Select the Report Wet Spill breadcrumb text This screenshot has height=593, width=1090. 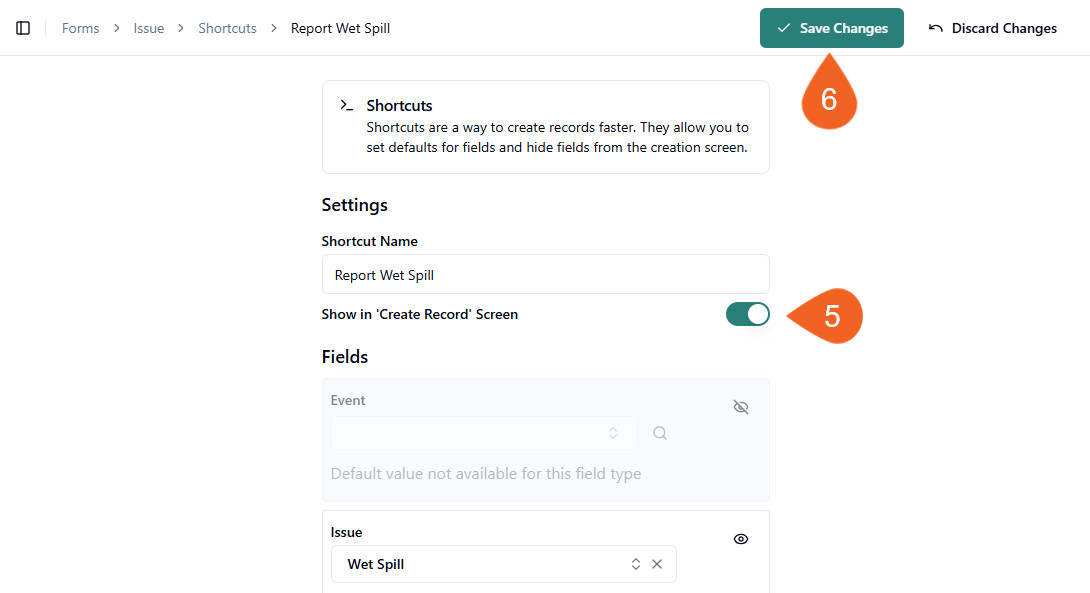340,29
